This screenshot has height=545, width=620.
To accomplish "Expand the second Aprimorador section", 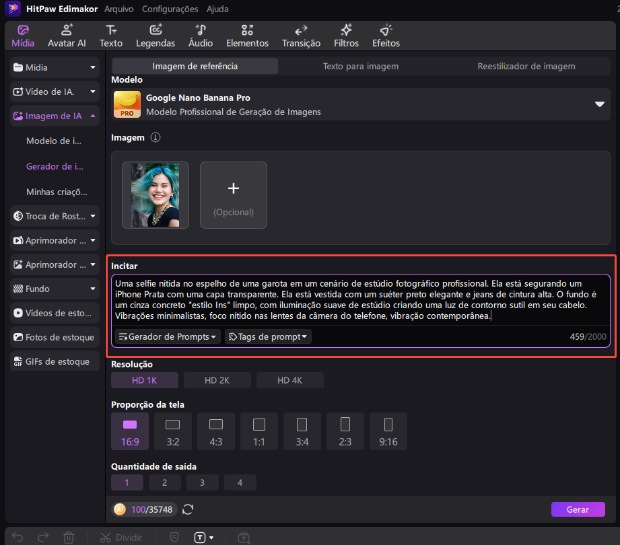I will coord(55,265).
